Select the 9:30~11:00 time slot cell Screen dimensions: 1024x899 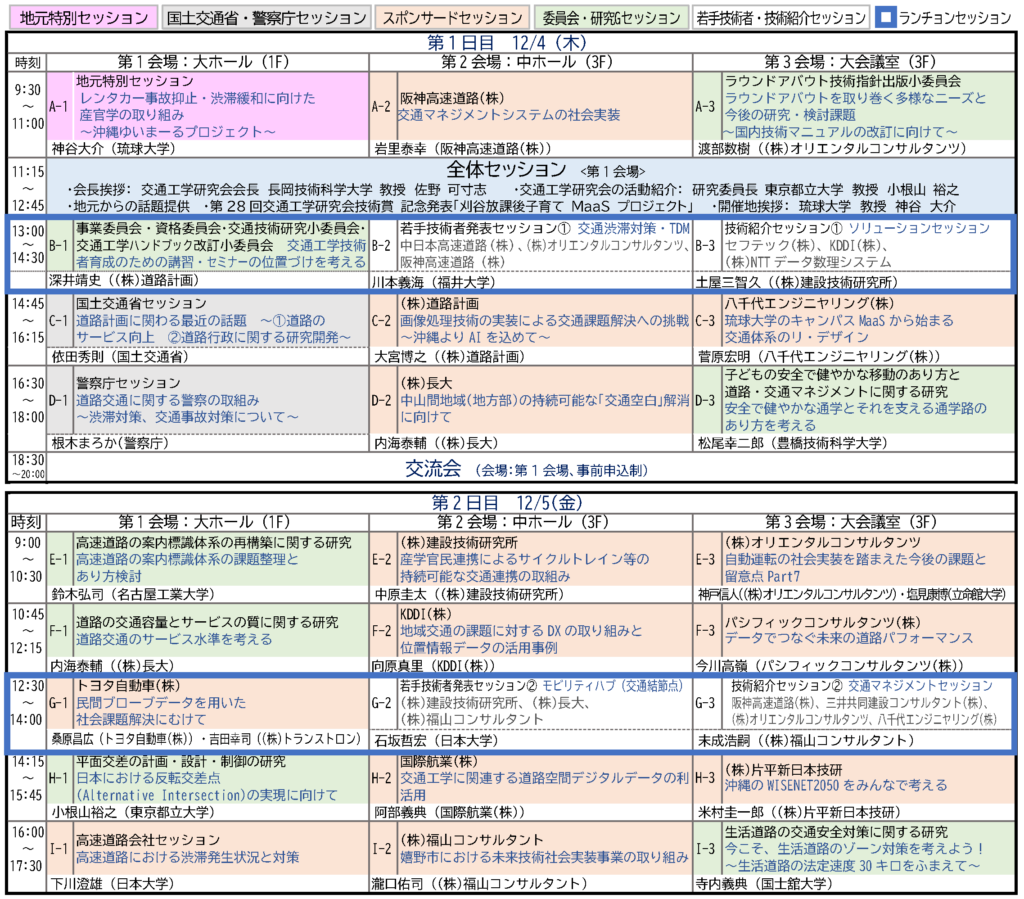tap(26, 105)
